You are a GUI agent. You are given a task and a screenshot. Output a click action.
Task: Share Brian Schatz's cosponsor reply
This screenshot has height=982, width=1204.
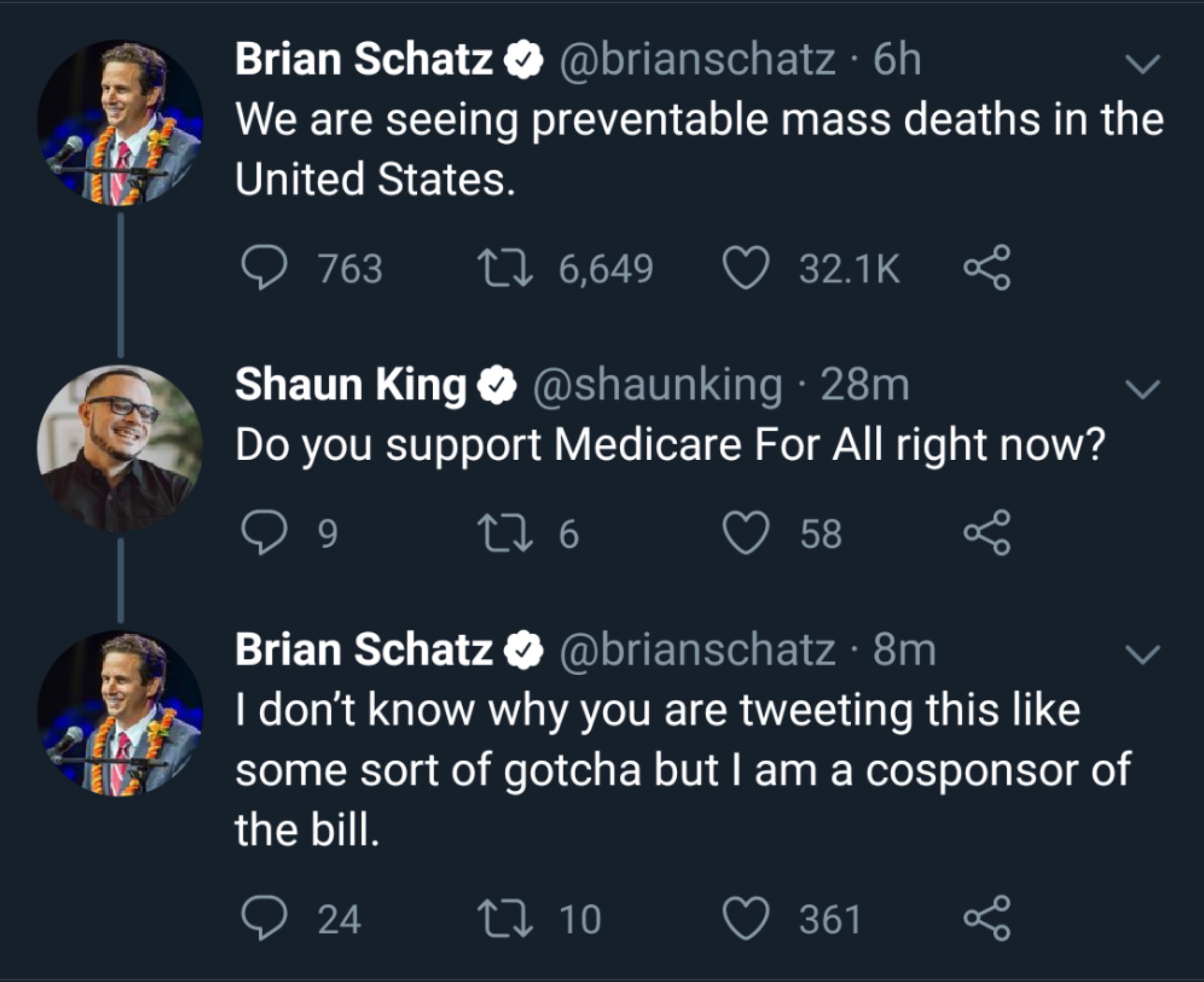(x=987, y=919)
